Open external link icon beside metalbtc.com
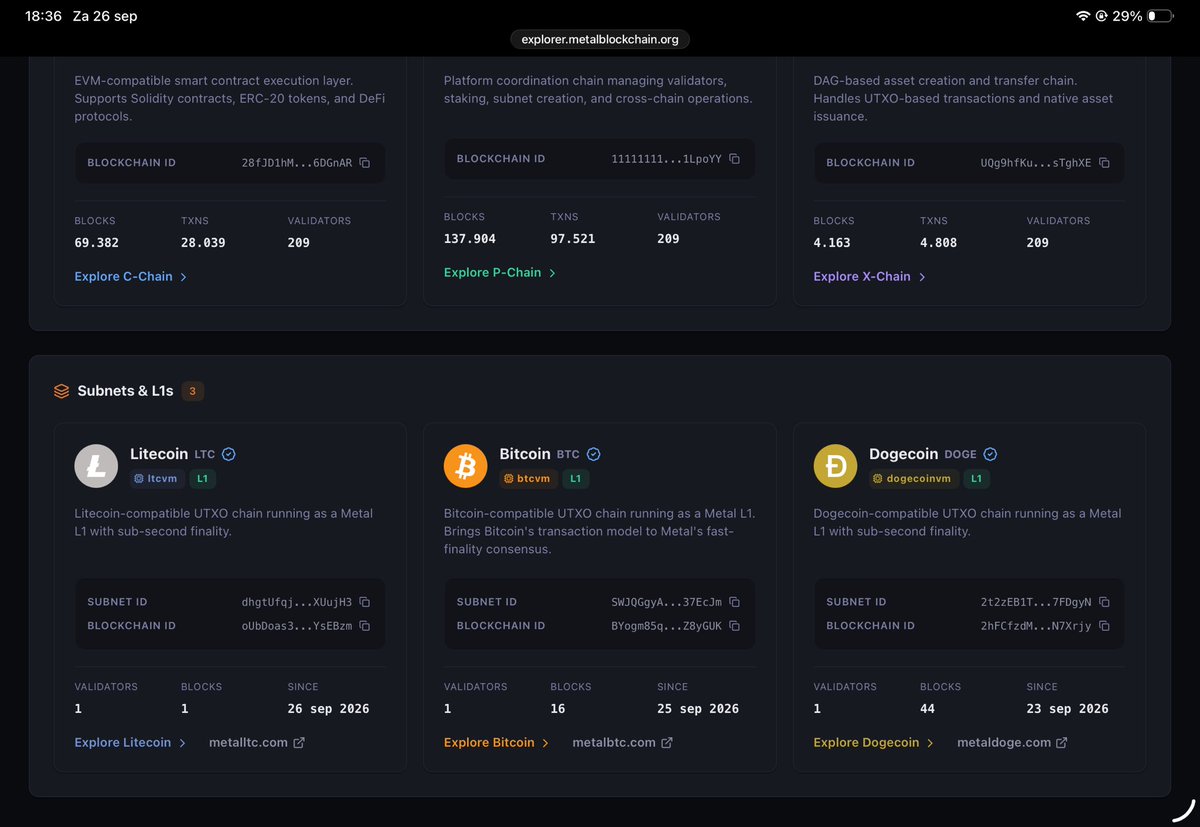This screenshot has height=827, width=1200. click(667, 743)
